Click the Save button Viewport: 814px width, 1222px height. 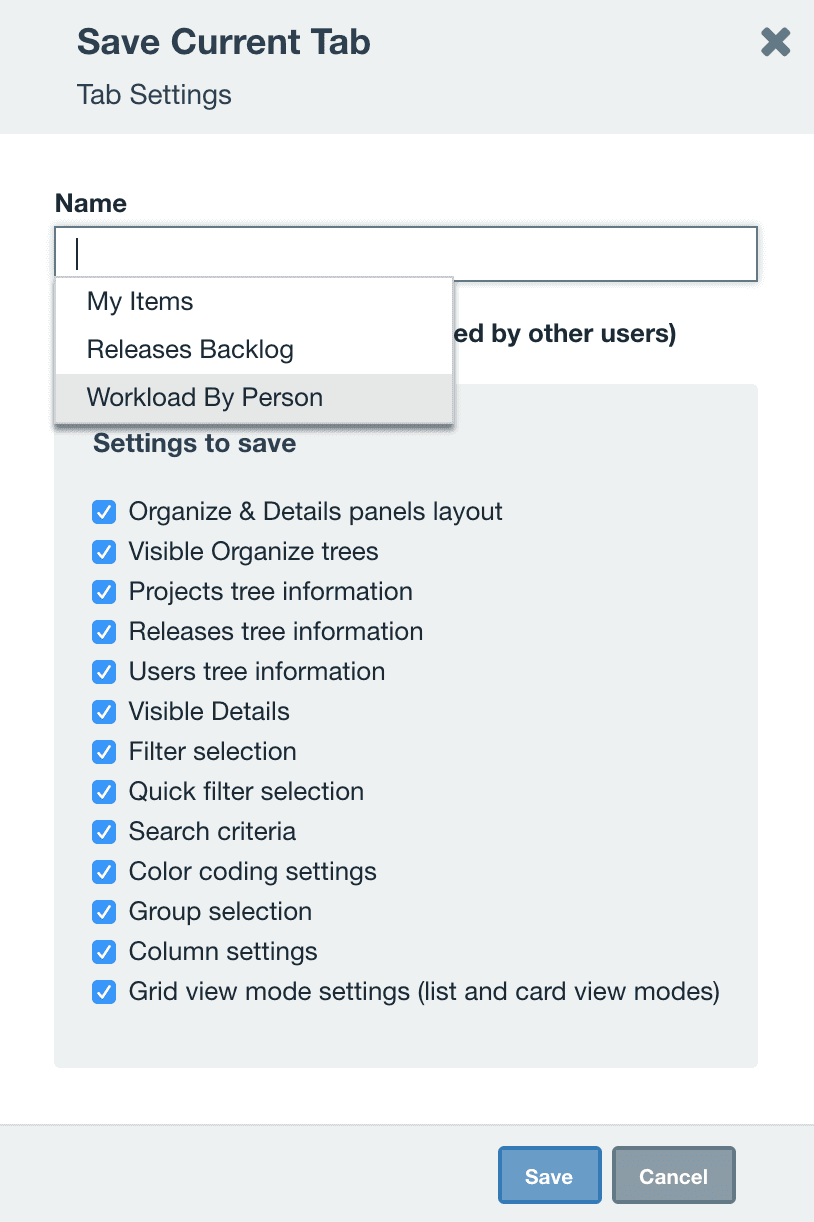click(x=549, y=1175)
